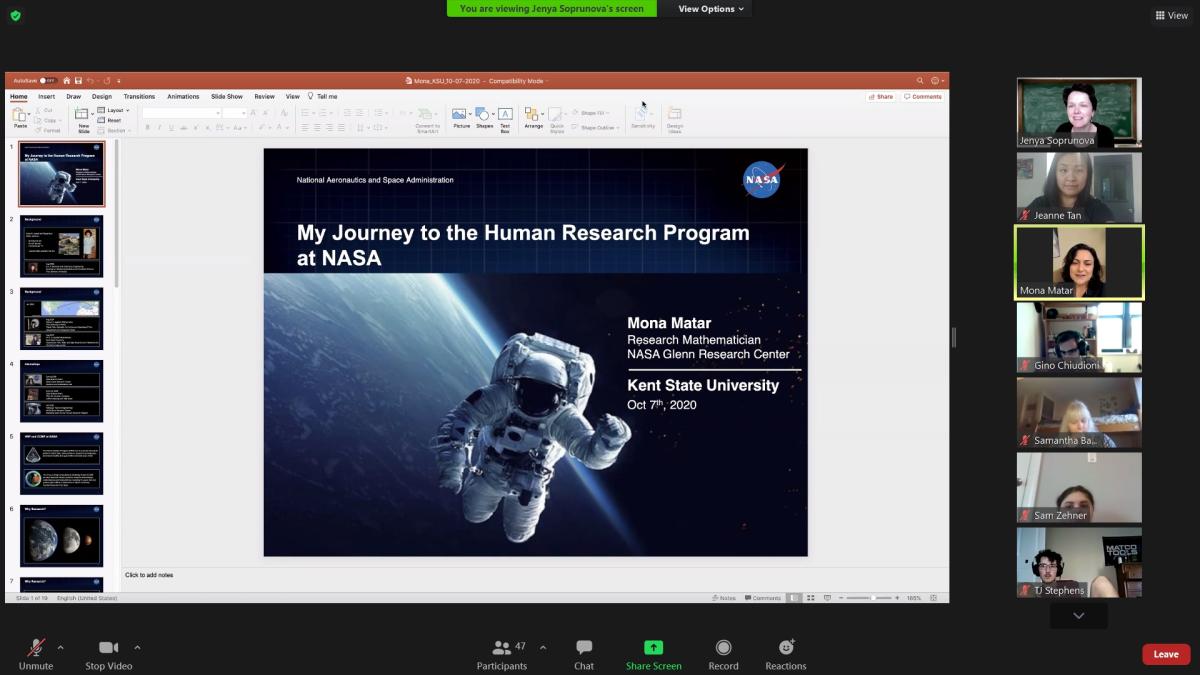
Task: Toggle the AutoSave switch
Action: click(x=47, y=81)
